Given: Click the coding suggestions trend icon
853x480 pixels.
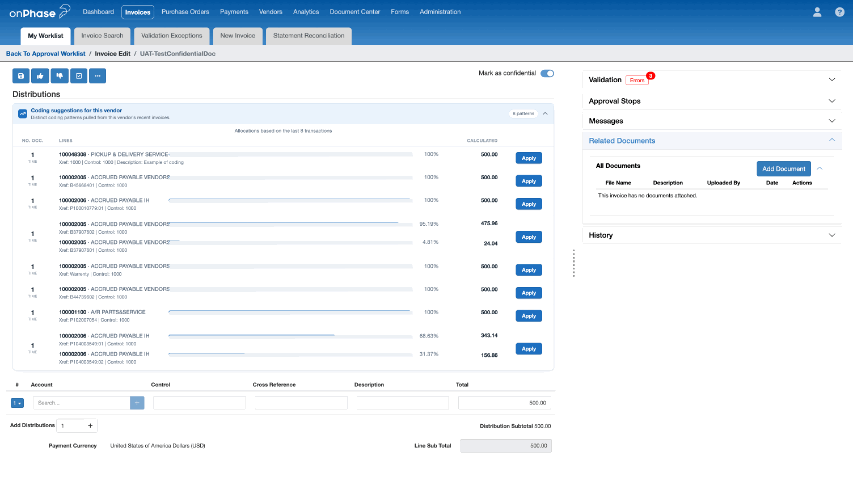Looking at the screenshot, I should pyautogui.click(x=22, y=114).
